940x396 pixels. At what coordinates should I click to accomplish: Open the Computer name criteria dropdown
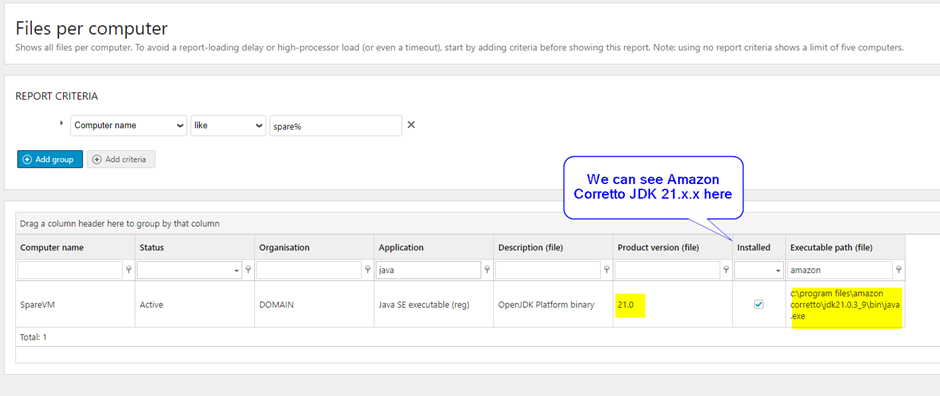pos(129,126)
